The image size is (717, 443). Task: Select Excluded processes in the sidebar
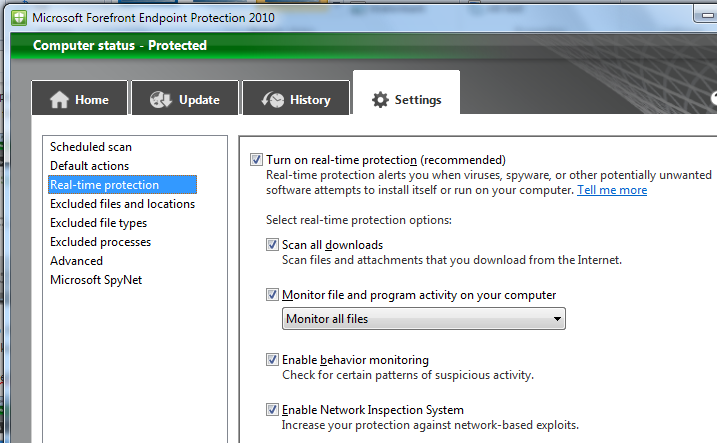[100, 242]
